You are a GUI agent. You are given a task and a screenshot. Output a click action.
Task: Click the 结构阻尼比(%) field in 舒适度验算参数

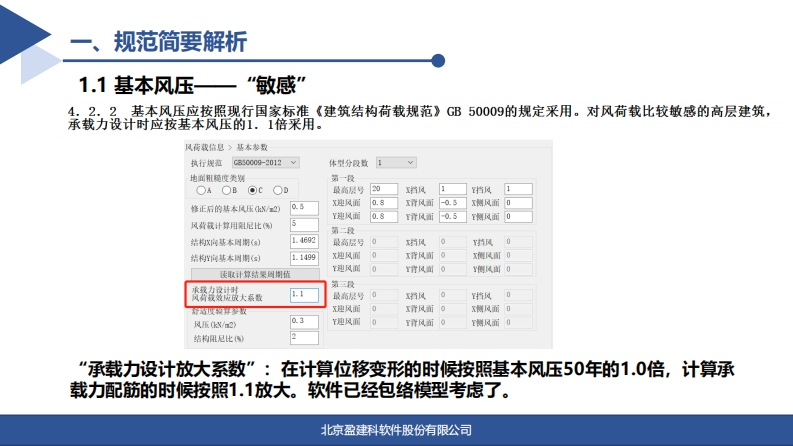[x=304, y=337]
